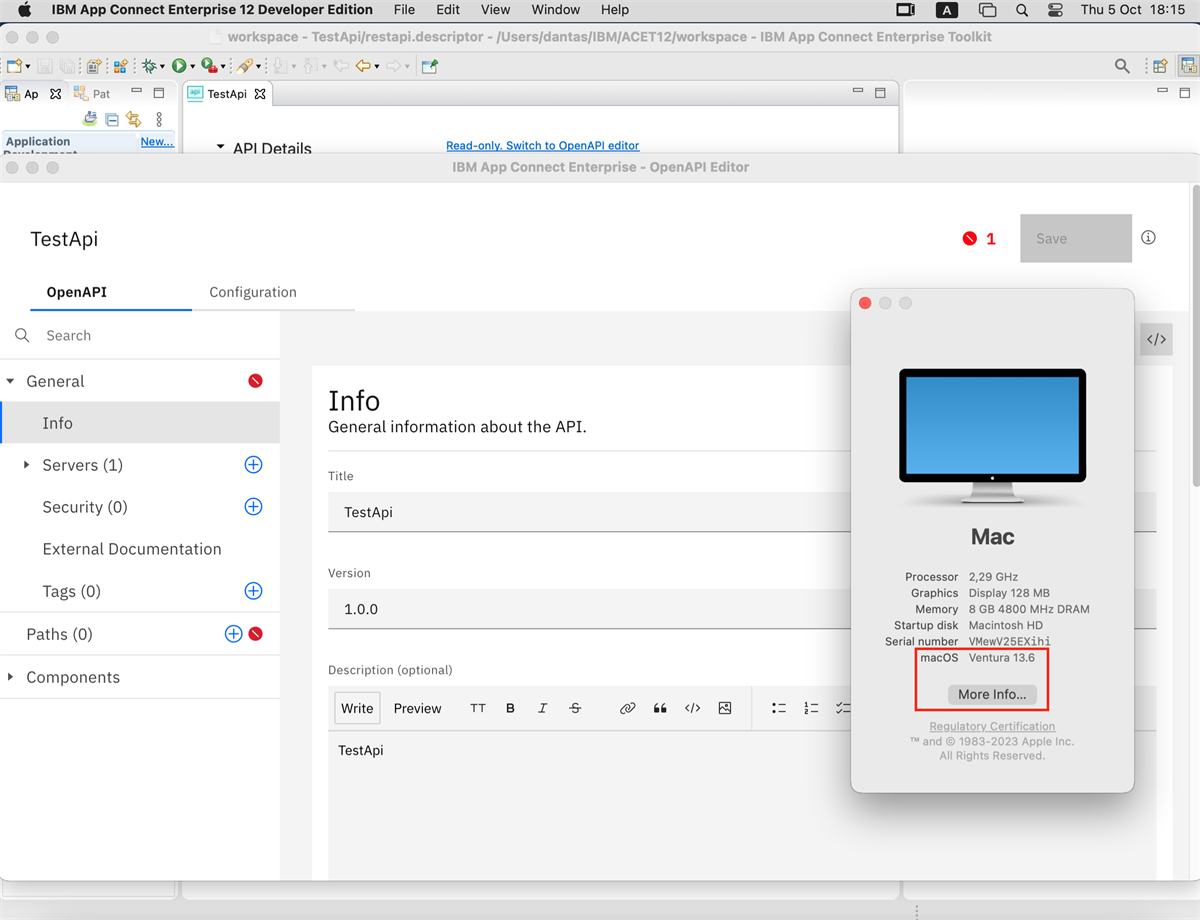This screenshot has width=1200, height=920.
Task: Open the Apple menu
Action: [25, 10]
